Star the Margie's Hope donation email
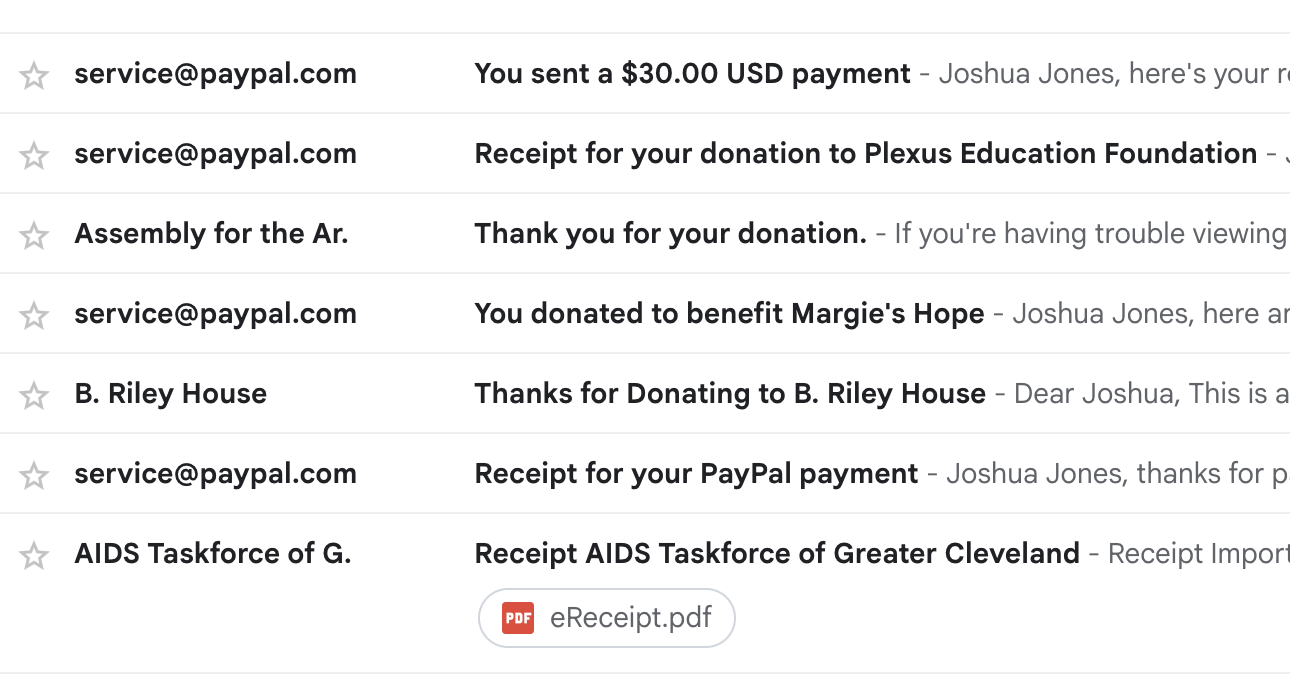The height and width of the screenshot is (698, 1290). click(x=34, y=315)
